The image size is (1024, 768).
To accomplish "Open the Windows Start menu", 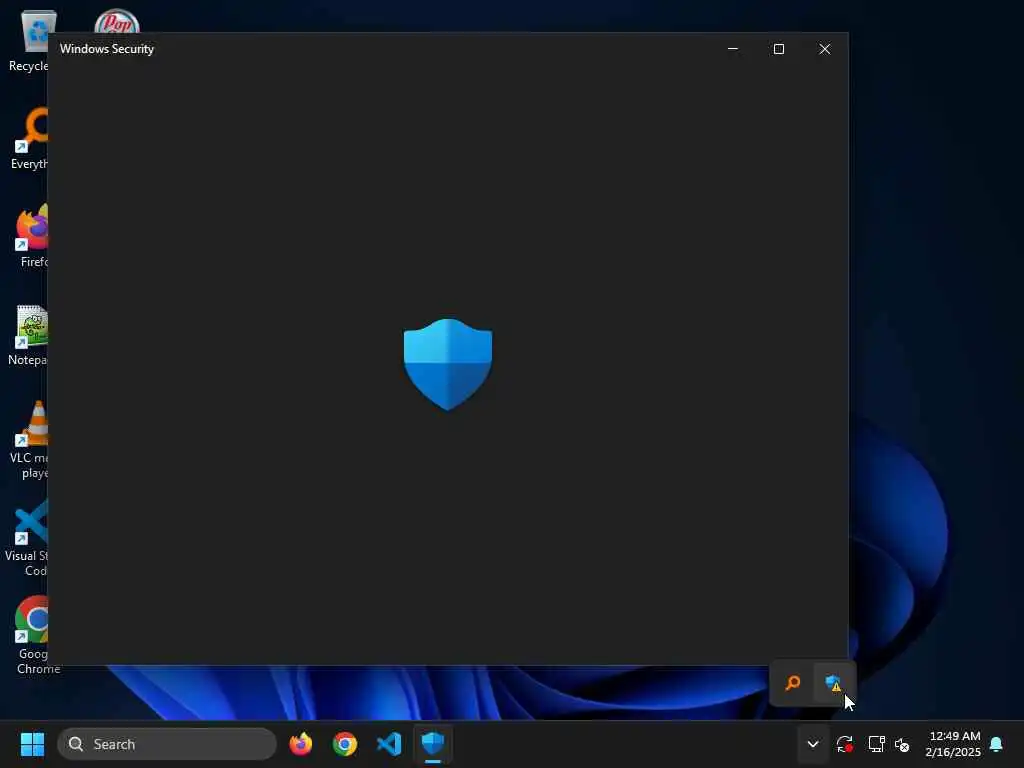I will pos(32,744).
